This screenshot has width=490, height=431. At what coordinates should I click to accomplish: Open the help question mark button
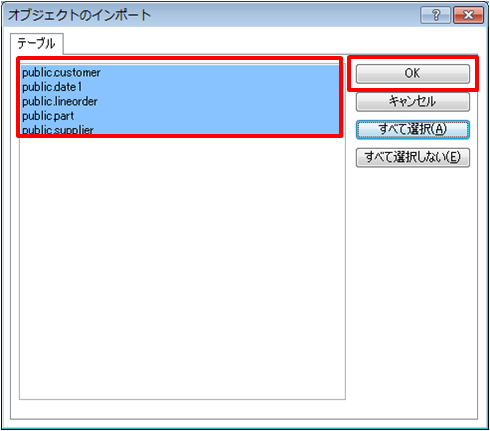click(435, 15)
